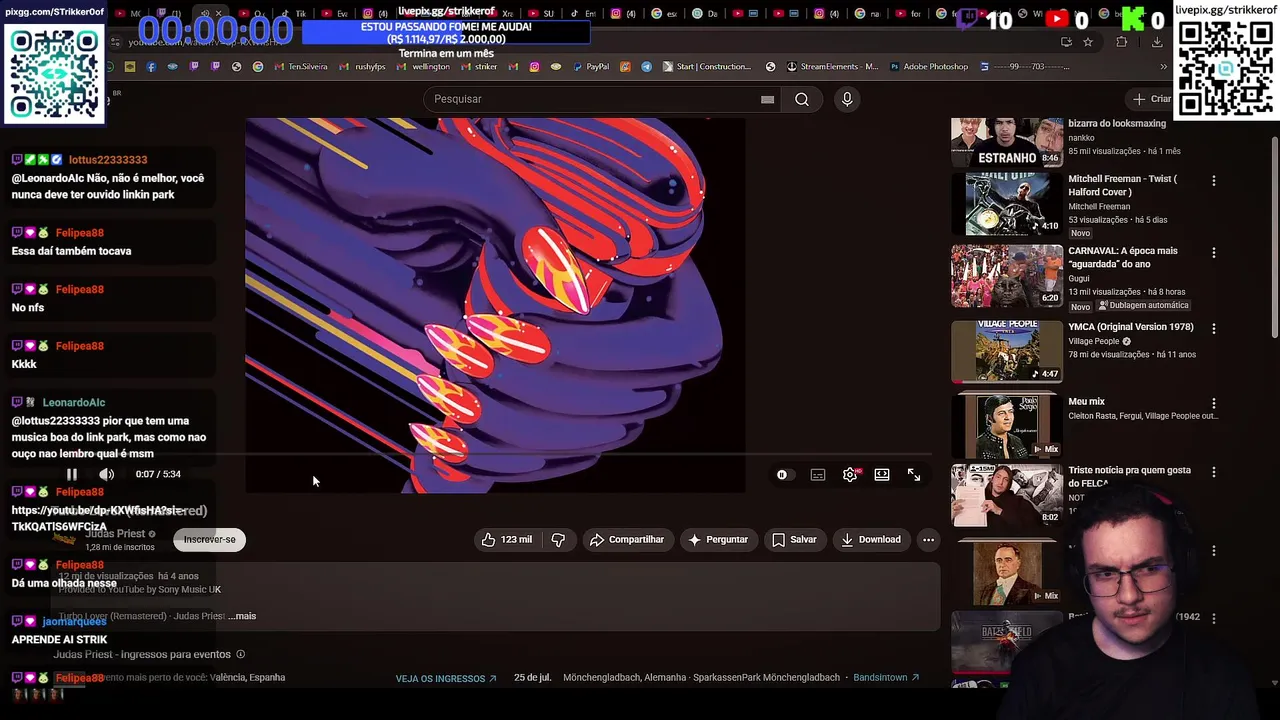The width and height of the screenshot is (1280, 720).
Task: Open the striker bookmark
Action: (x=478, y=67)
